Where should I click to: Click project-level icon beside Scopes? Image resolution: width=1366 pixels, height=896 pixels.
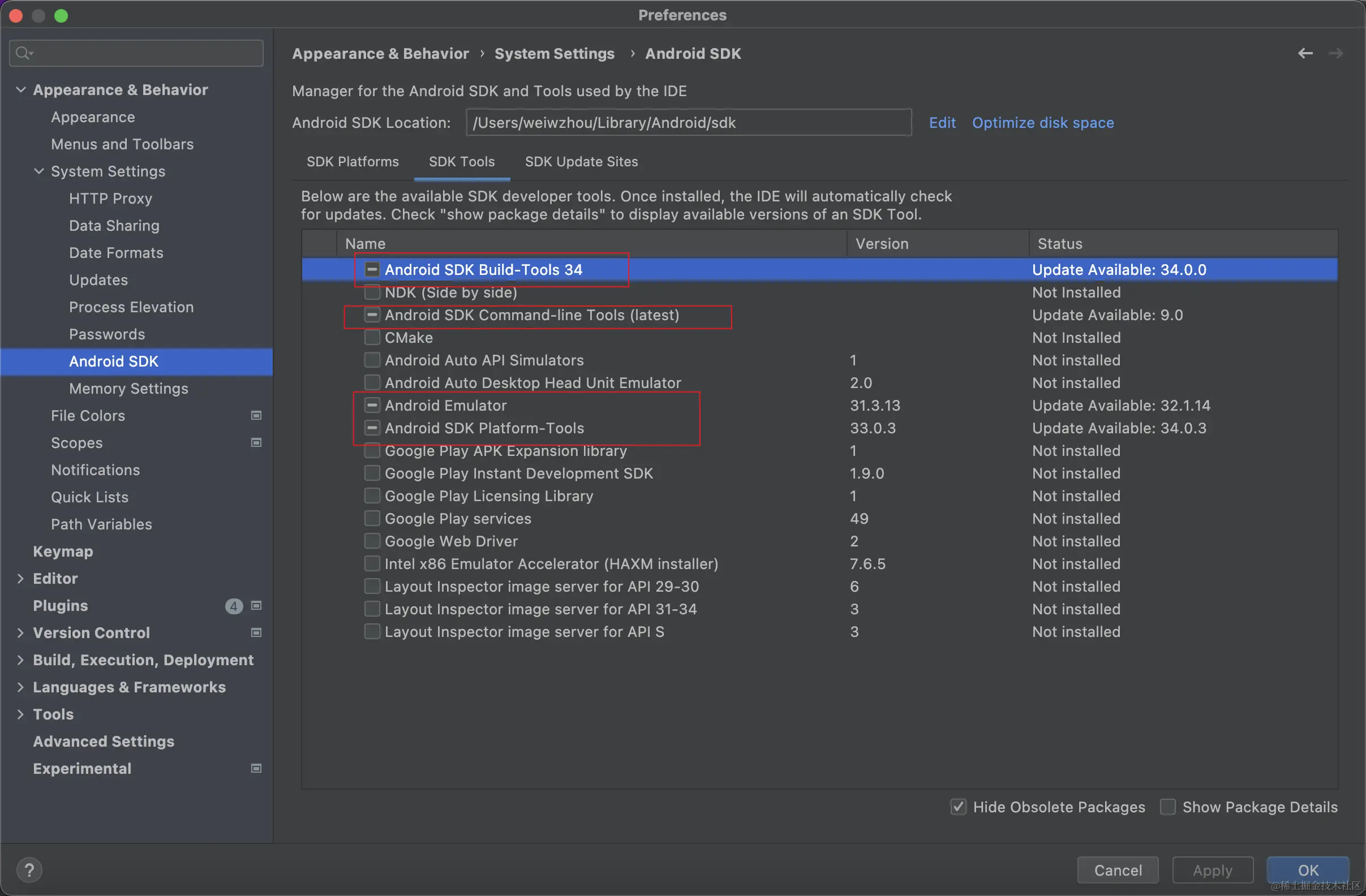pyautogui.click(x=256, y=442)
